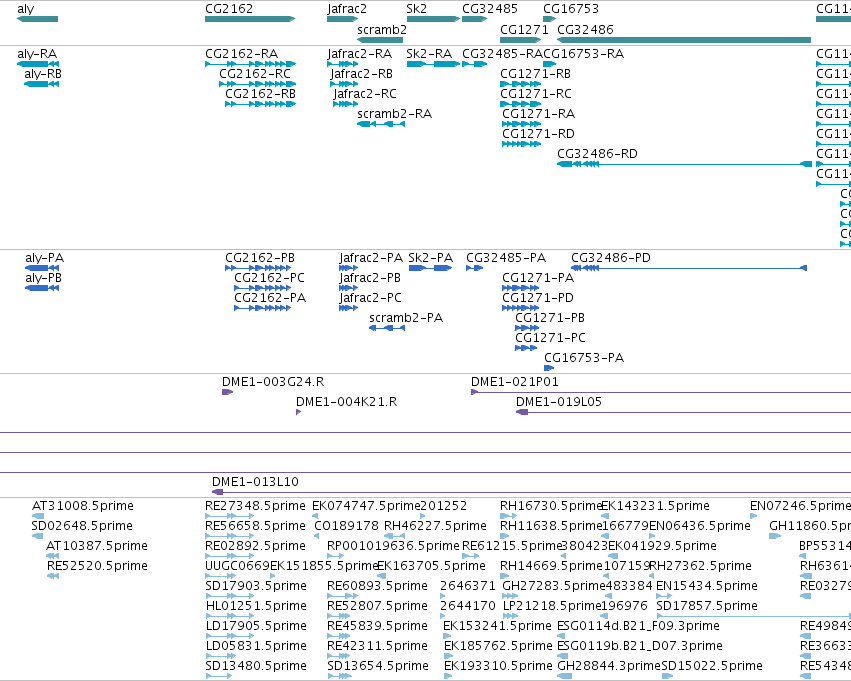Open the 'CG2162-RA' transcript label
The image size is (851, 681).
(242, 54)
